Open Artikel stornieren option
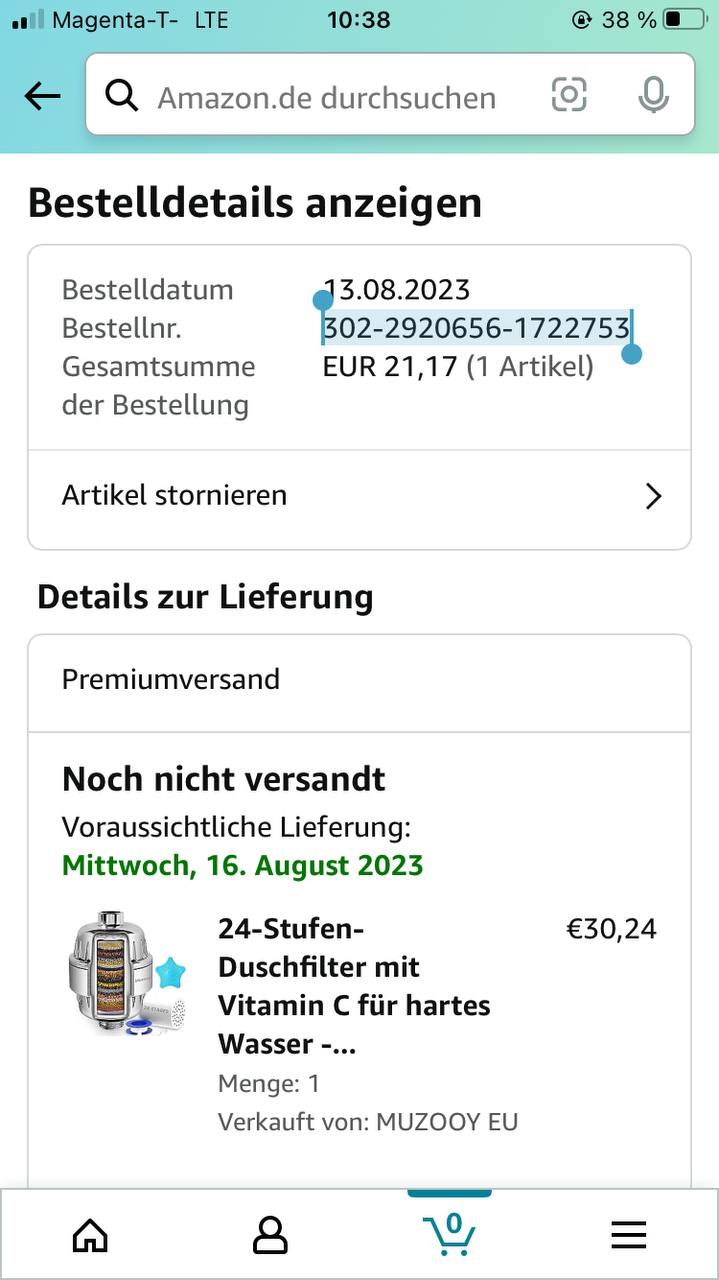 tap(175, 495)
